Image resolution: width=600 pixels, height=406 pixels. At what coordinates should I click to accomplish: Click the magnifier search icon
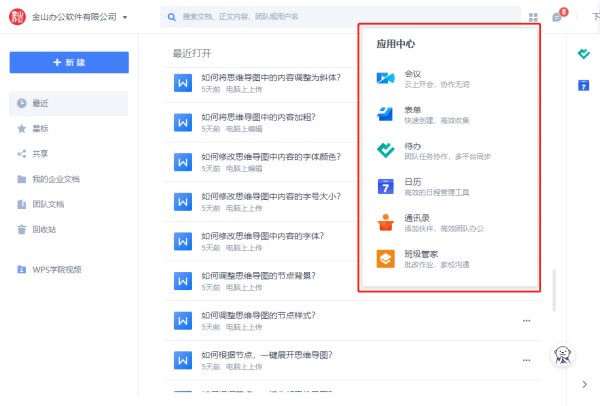pyautogui.click(x=172, y=17)
